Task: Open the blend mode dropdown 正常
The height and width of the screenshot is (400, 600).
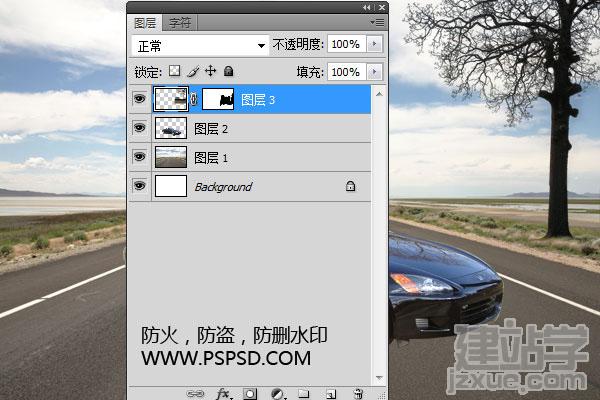Action: coord(200,46)
